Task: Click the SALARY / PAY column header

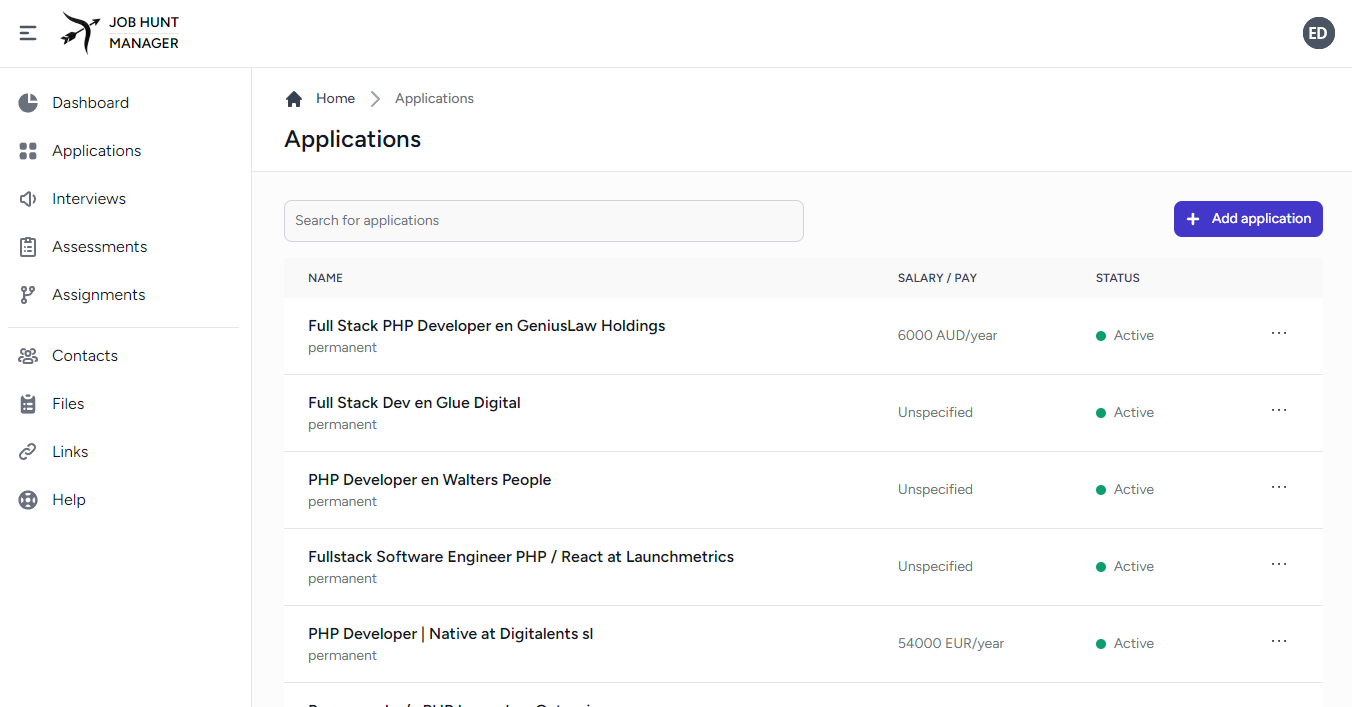Action: (x=937, y=278)
